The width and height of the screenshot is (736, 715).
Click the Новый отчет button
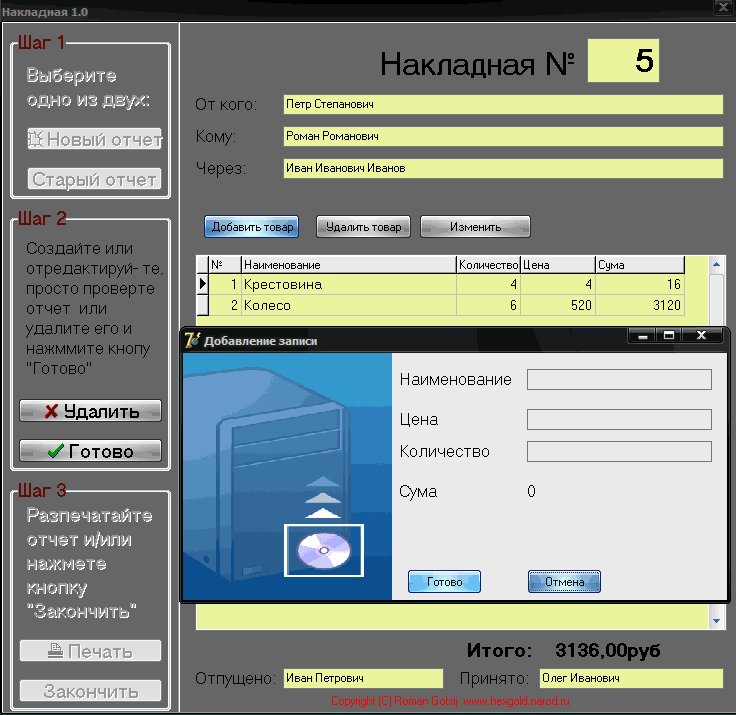coord(95,140)
